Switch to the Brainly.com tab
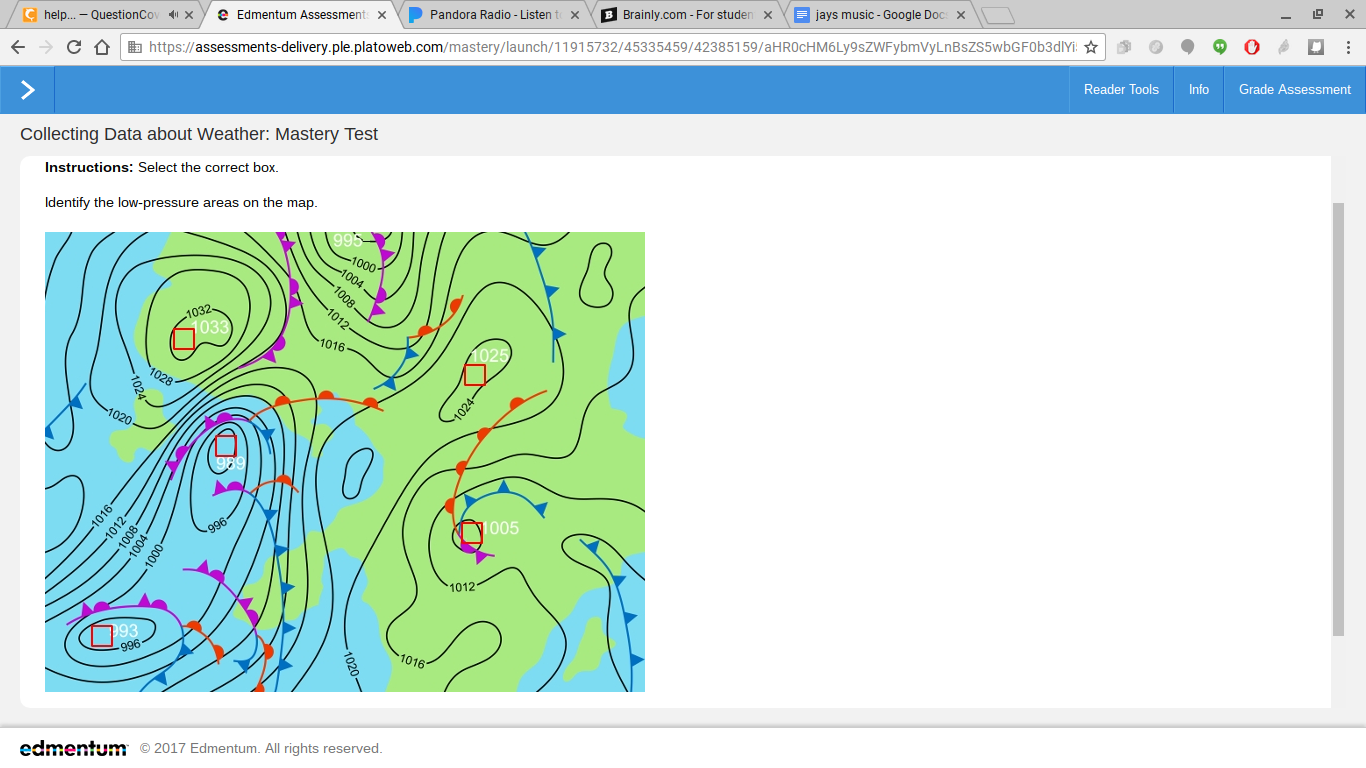This screenshot has width=1366, height=768. tap(688, 15)
